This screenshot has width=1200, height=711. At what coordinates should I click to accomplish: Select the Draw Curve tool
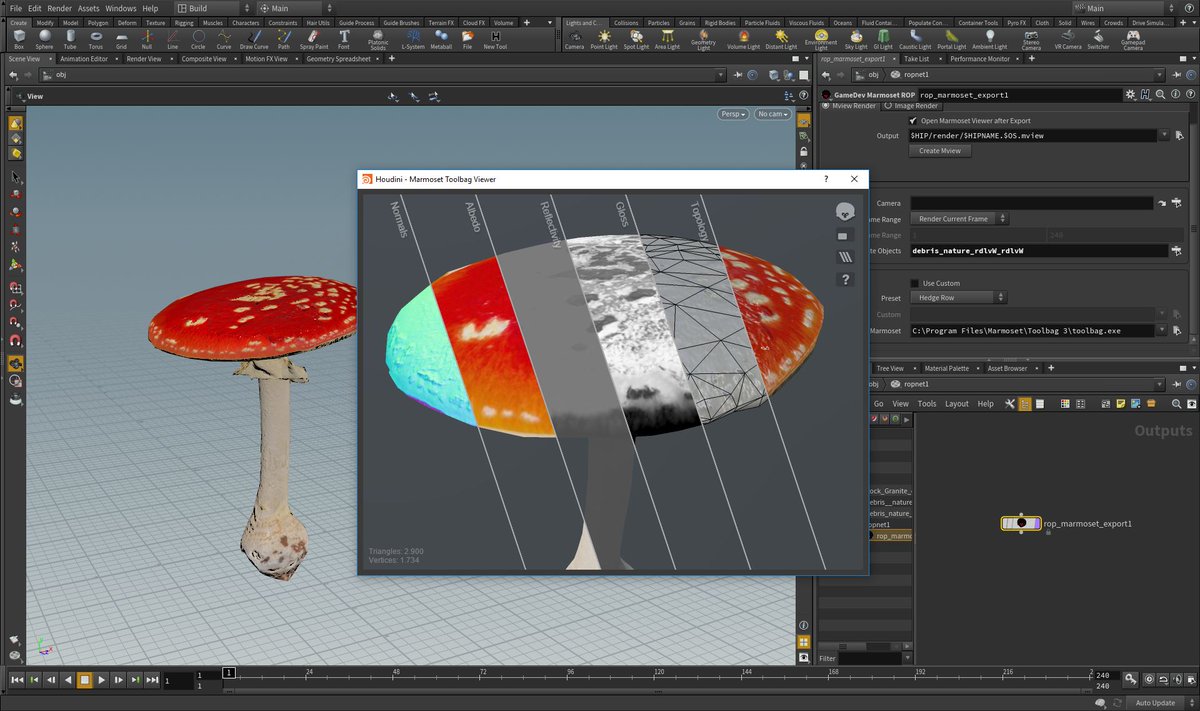(x=254, y=39)
